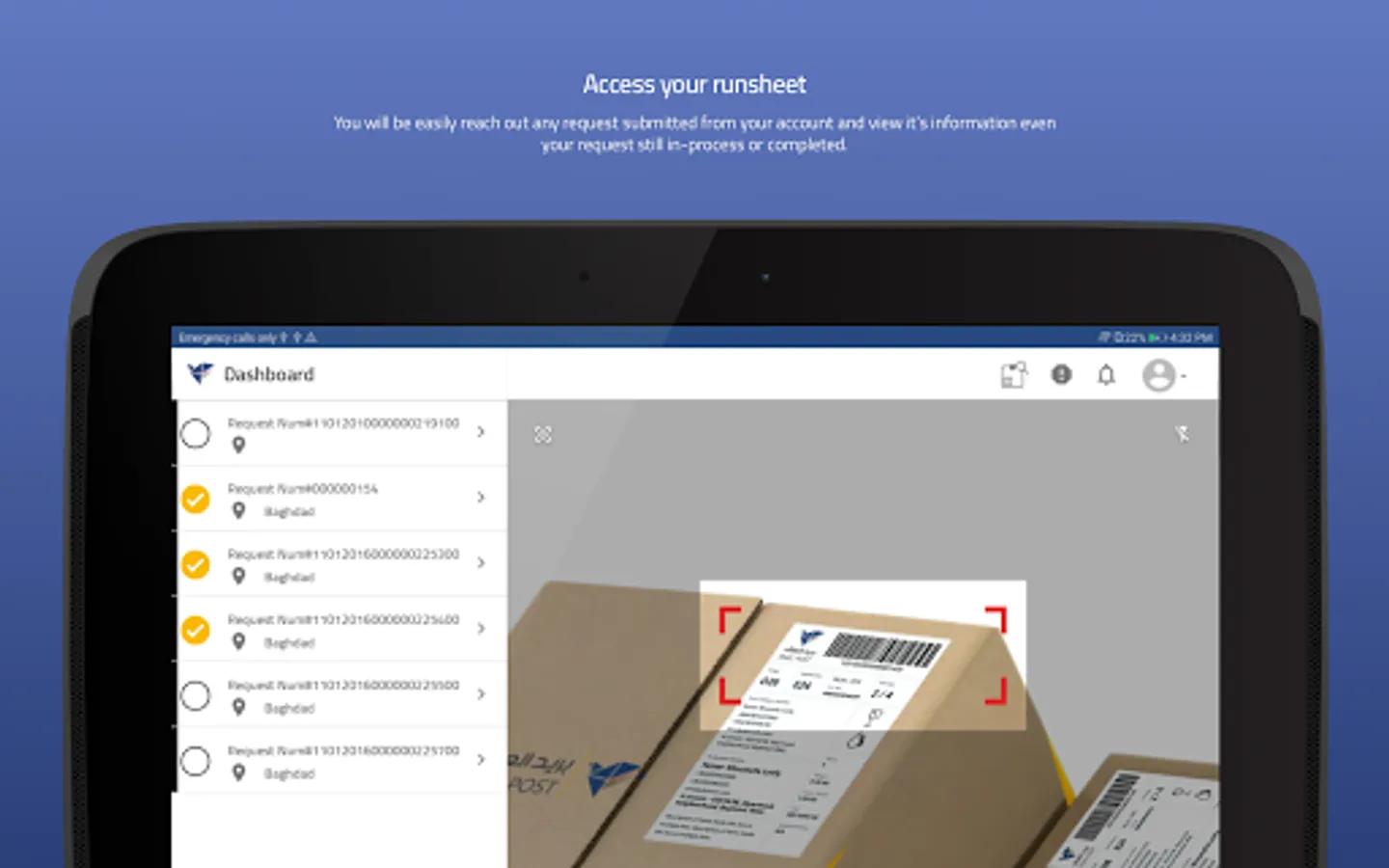Open the chevron for request Num#000000154
The image size is (1389, 868).
480,498
